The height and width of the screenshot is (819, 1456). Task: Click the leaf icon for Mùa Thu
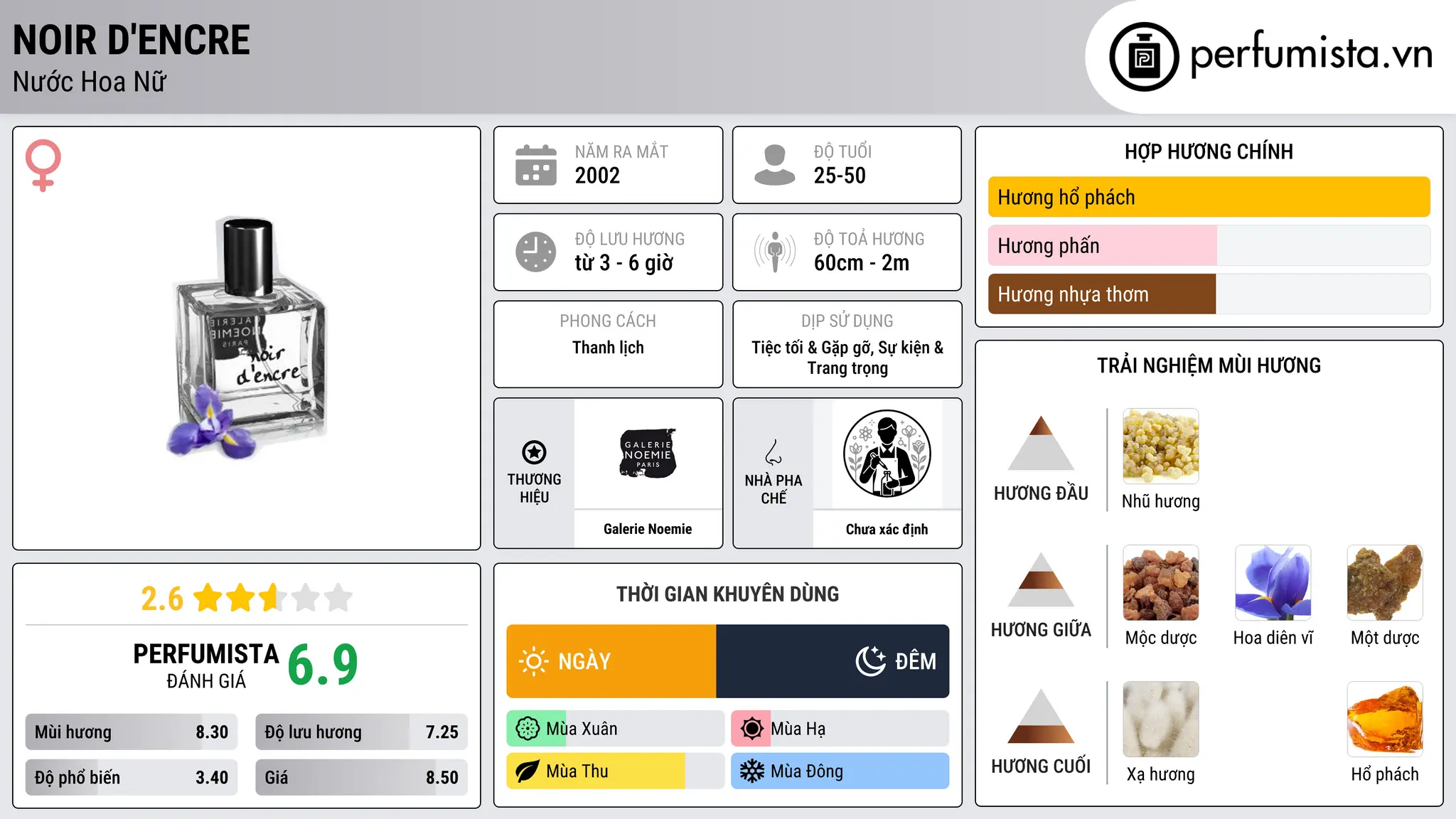[528, 771]
